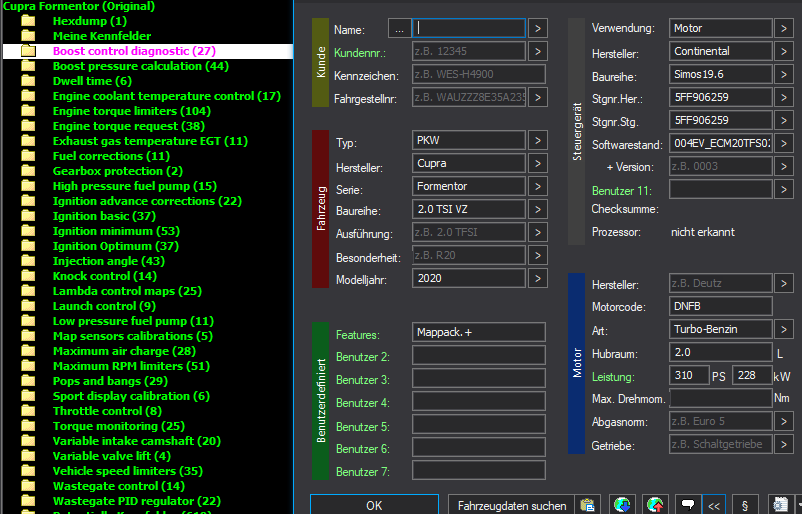
Task: Open arrow list for Typ (PKW)
Action: point(538,140)
